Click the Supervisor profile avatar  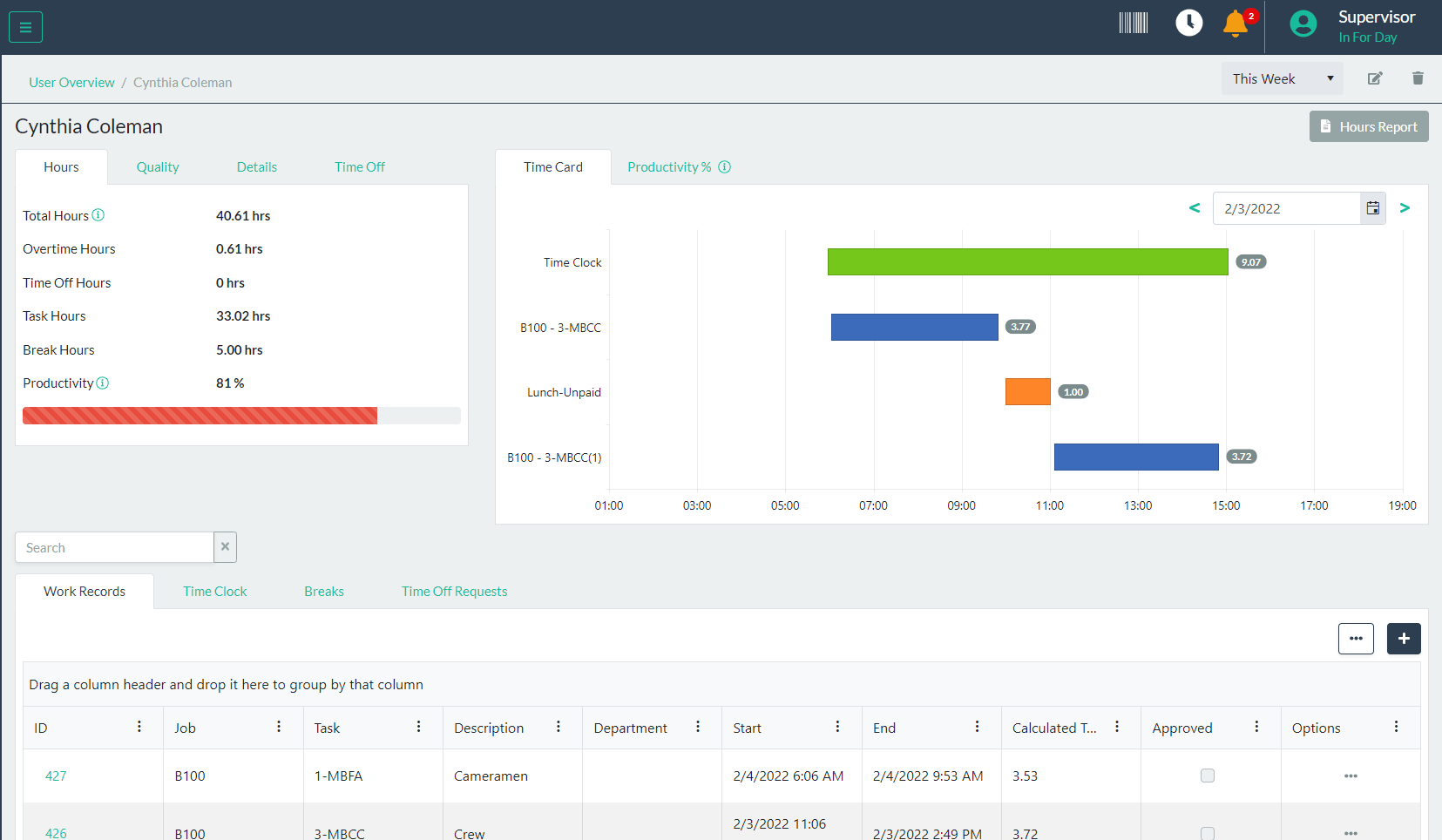tap(1303, 24)
